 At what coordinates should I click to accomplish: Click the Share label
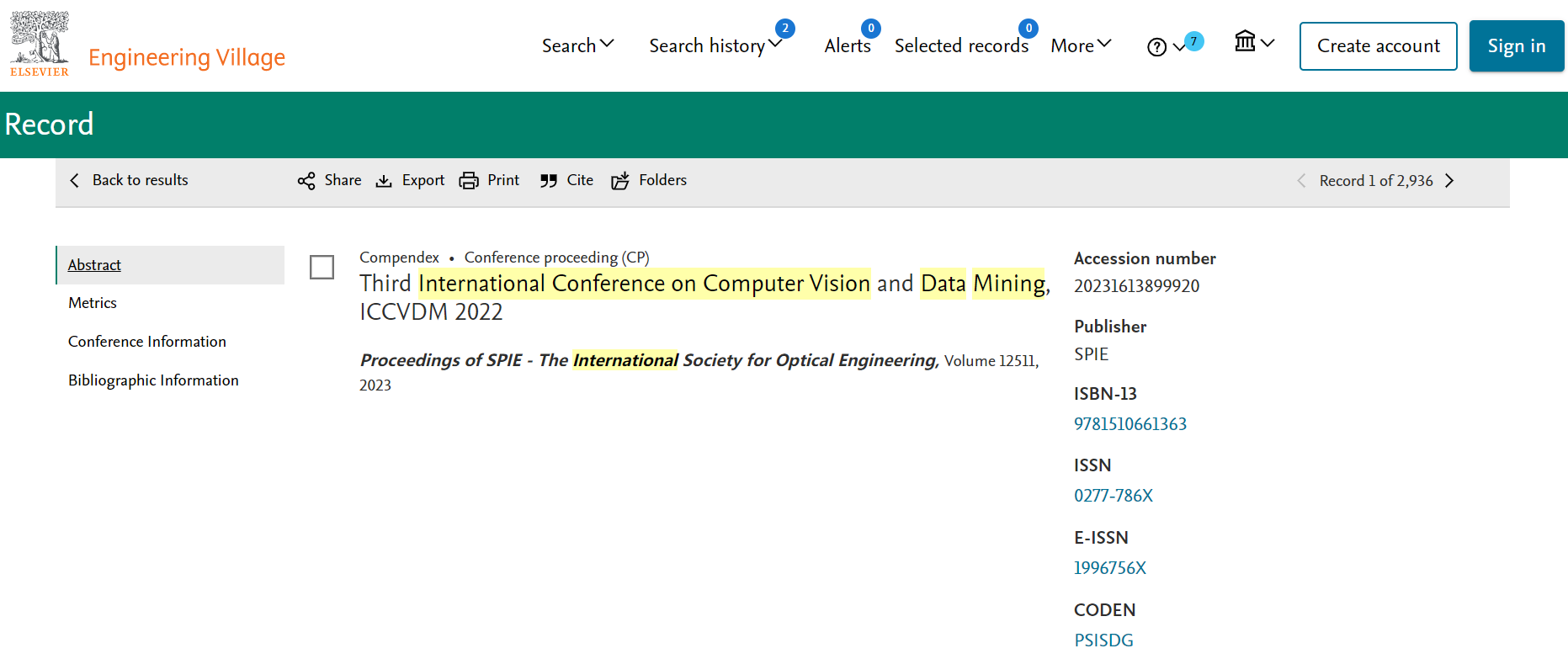pyautogui.click(x=343, y=180)
